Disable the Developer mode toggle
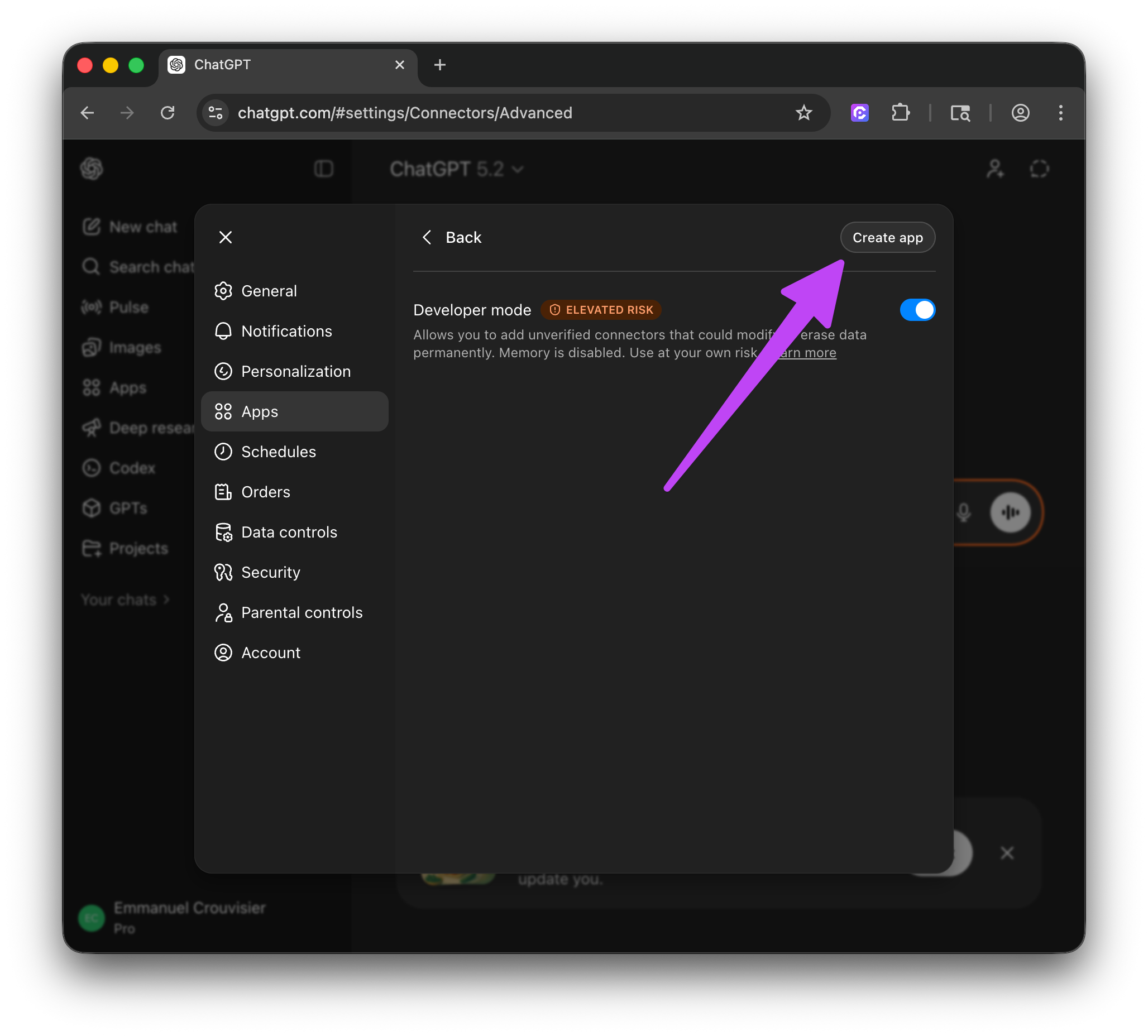The height and width of the screenshot is (1036, 1148). tap(917, 310)
